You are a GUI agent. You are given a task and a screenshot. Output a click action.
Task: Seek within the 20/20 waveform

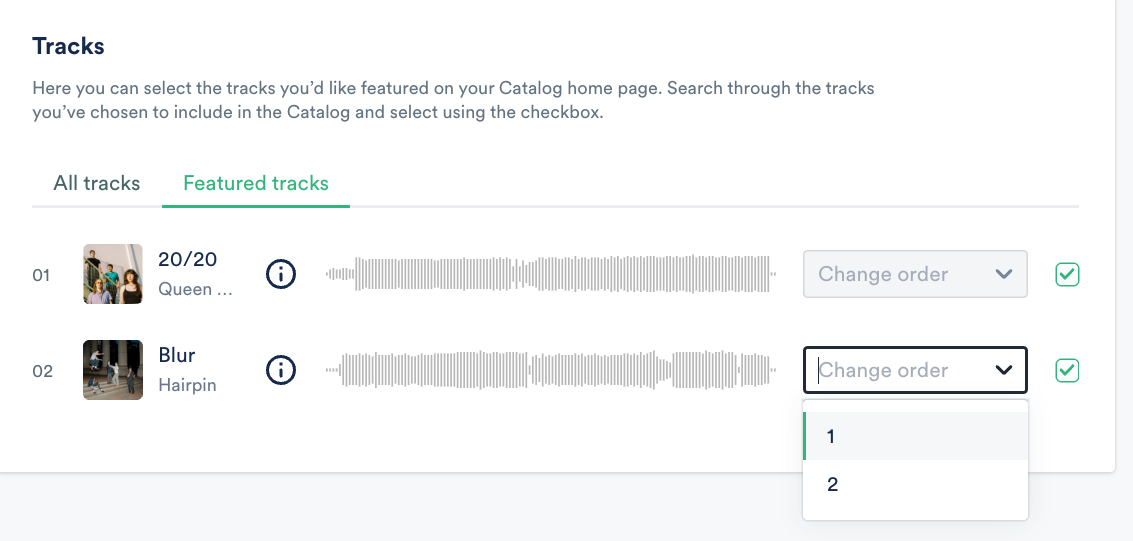pyautogui.click(x=550, y=274)
